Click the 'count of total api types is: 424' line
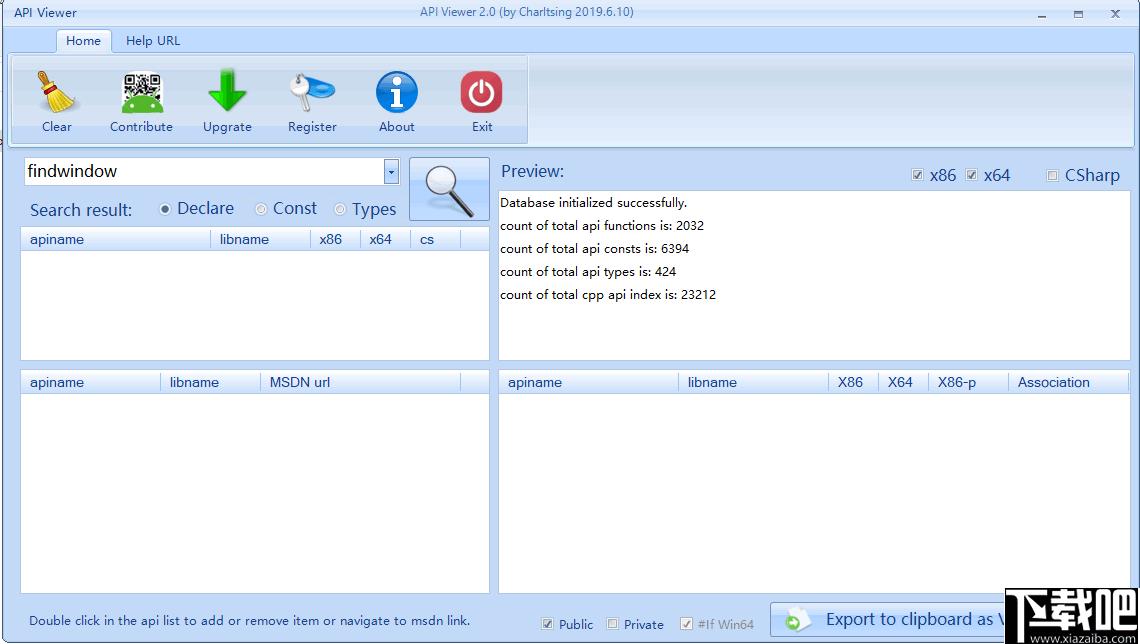 pos(588,272)
